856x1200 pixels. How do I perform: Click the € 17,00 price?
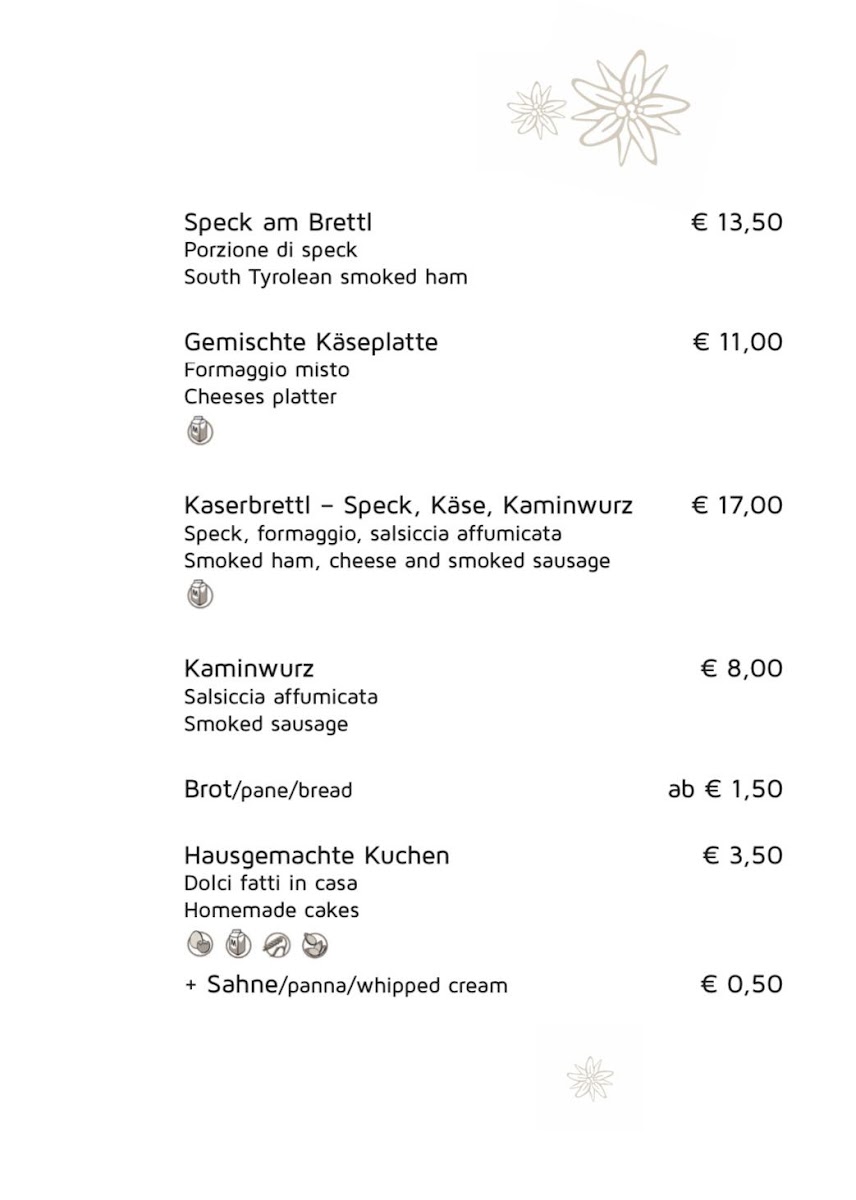[x=737, y=505]
